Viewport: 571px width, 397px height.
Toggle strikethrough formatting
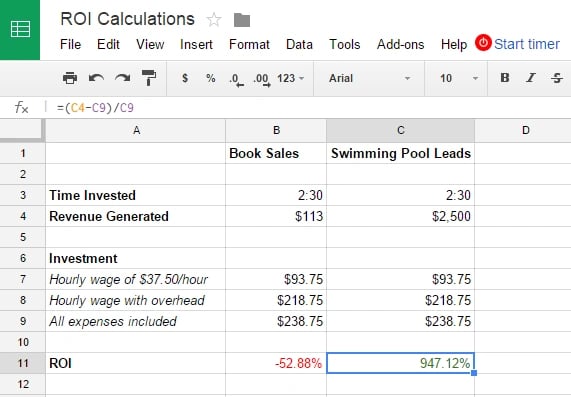coord(557,78)
